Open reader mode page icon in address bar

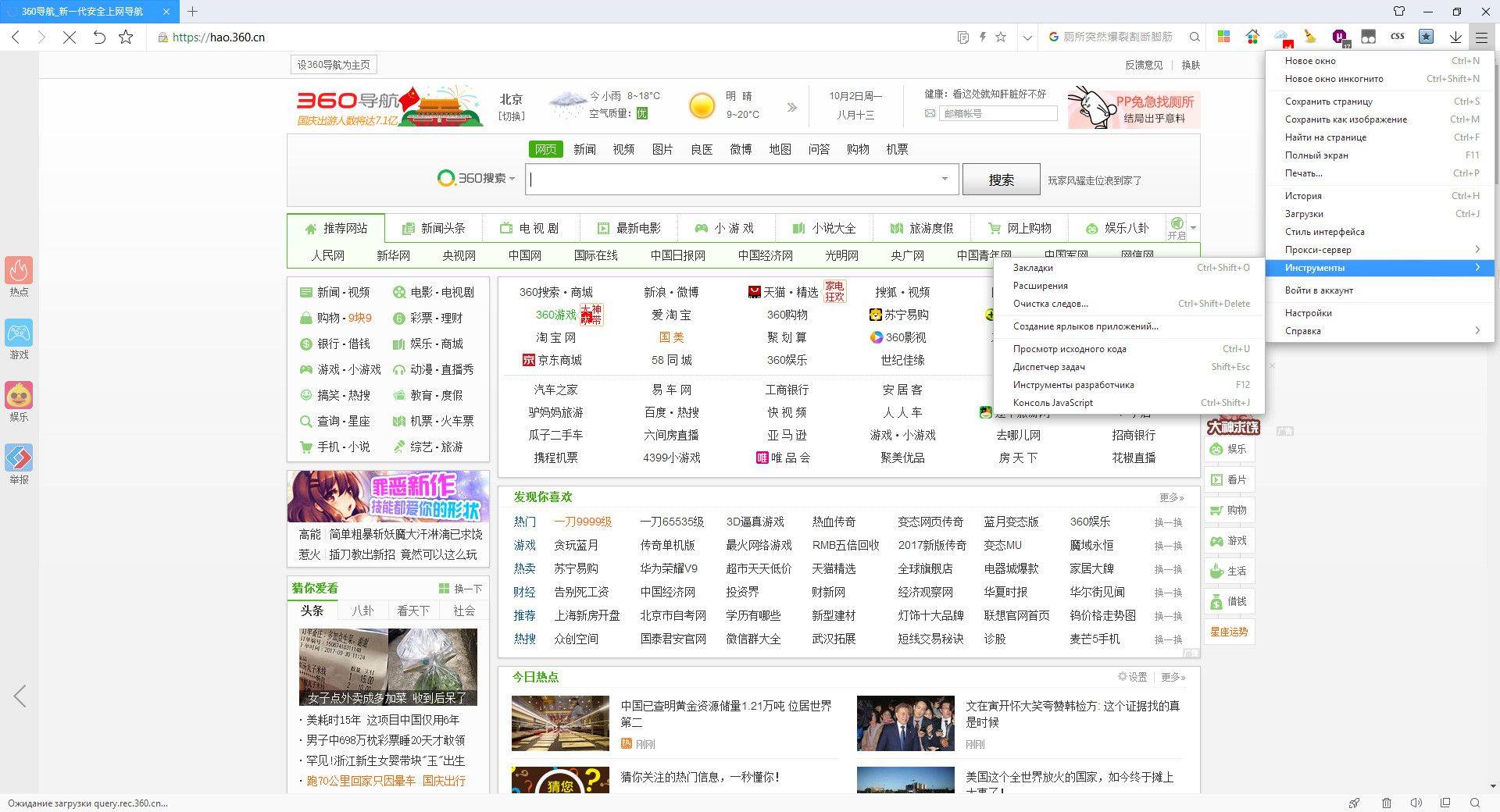click(963, 37)
